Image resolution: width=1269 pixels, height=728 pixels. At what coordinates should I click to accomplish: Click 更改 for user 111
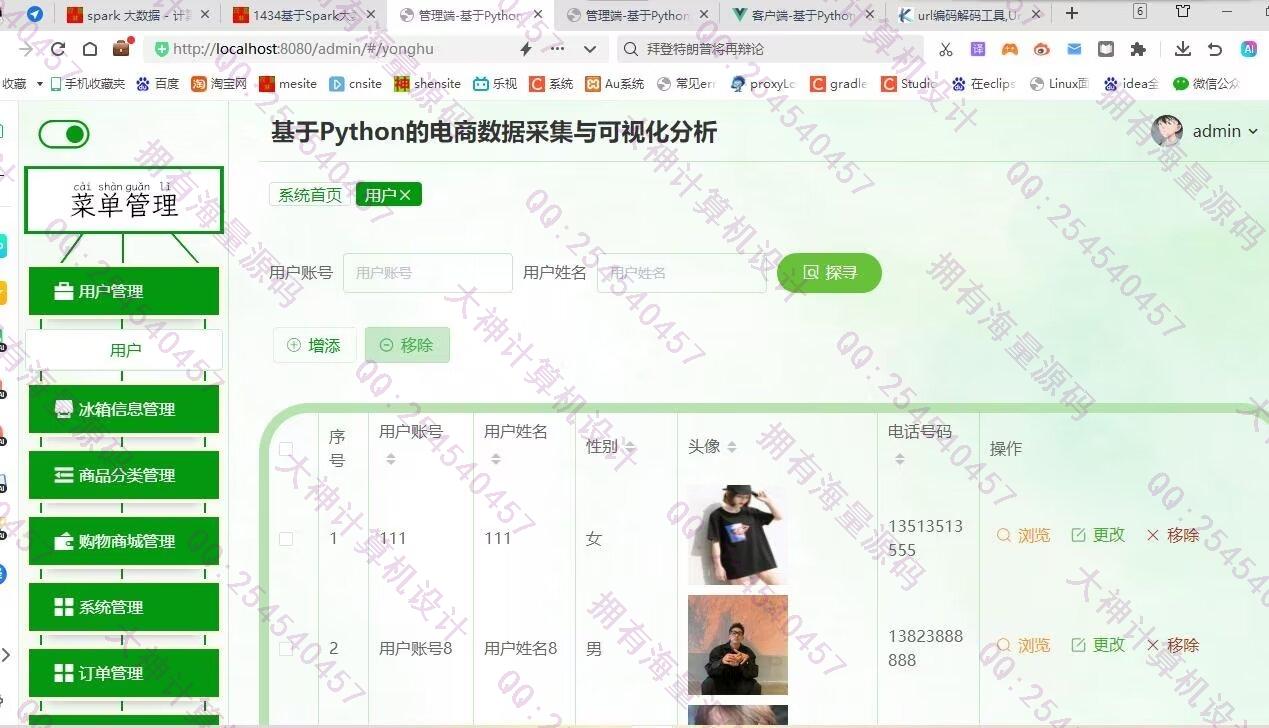[1098, 535]
